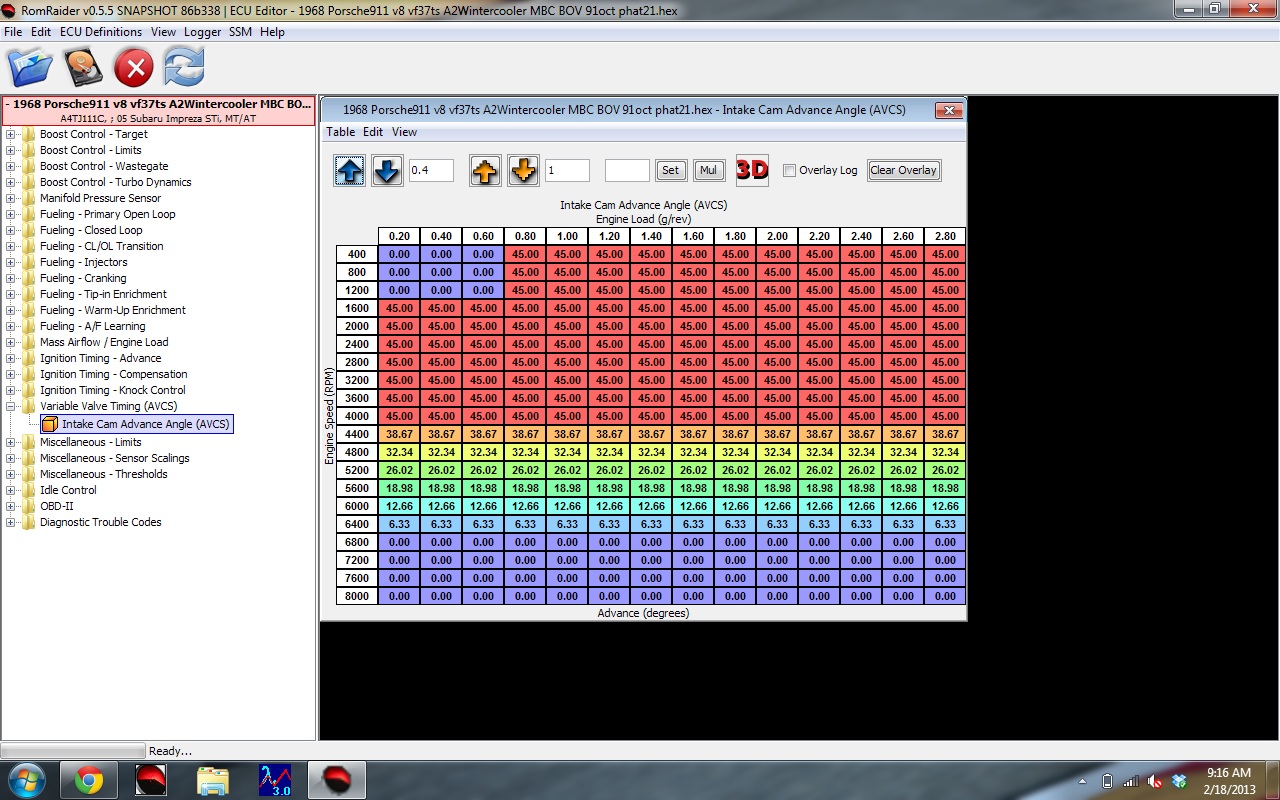Viewport: 1280px width, 800px height.
Task: Expand Boost Control - Target folder
Action: (x=11, y=134)
